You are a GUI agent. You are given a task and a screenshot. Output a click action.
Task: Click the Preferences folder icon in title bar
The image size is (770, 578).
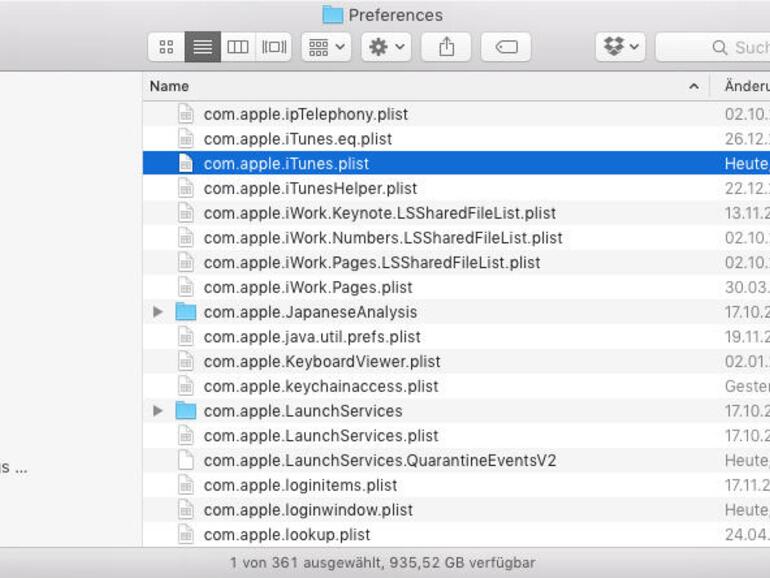click(x=332, y=15)
